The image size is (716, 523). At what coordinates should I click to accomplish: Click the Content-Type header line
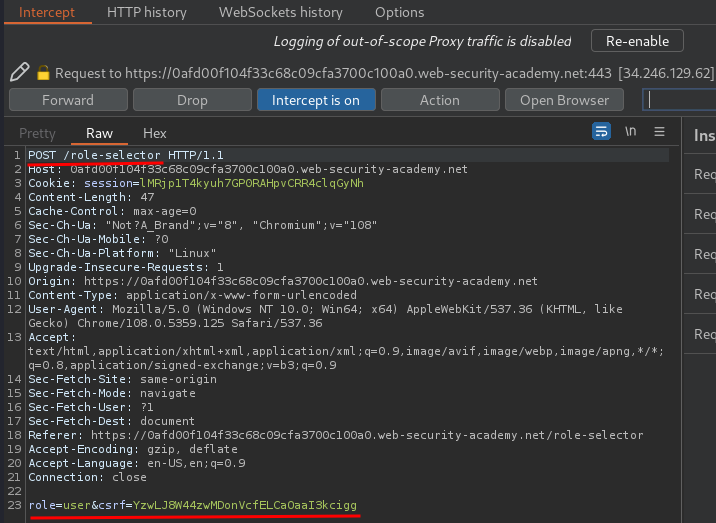pyautogui.click(x=192, y=295)
